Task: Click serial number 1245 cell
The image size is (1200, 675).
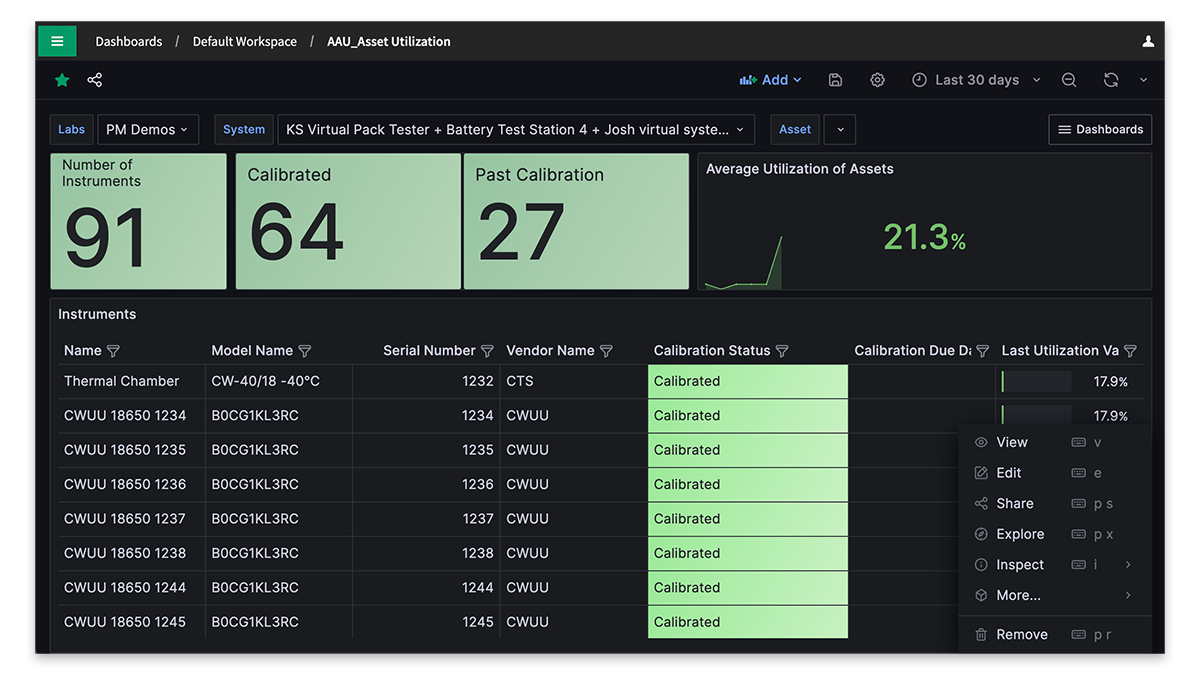Action: pos(426,622)
